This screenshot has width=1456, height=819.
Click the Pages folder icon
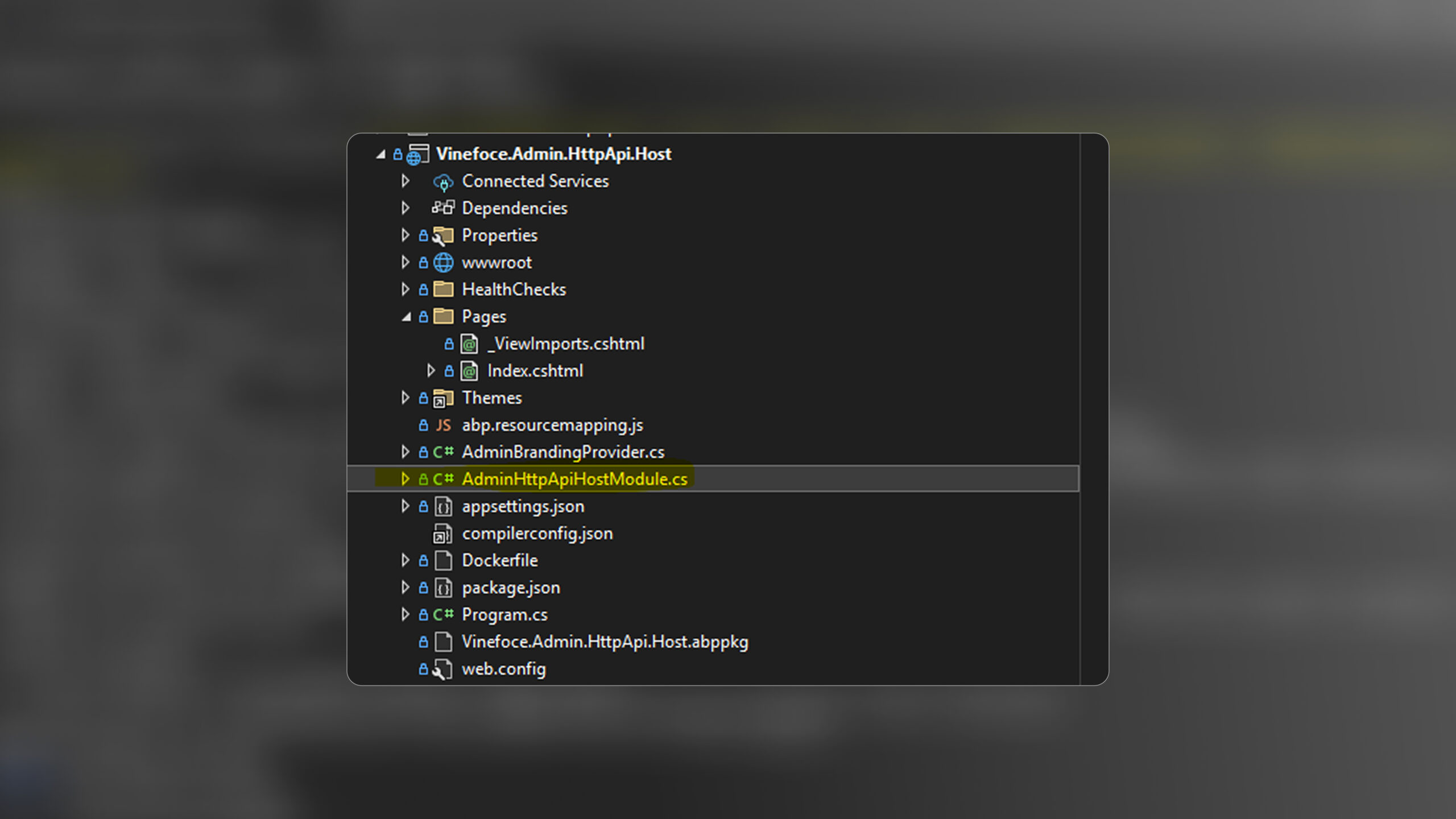pyautogui.click(x=444, y=316)
